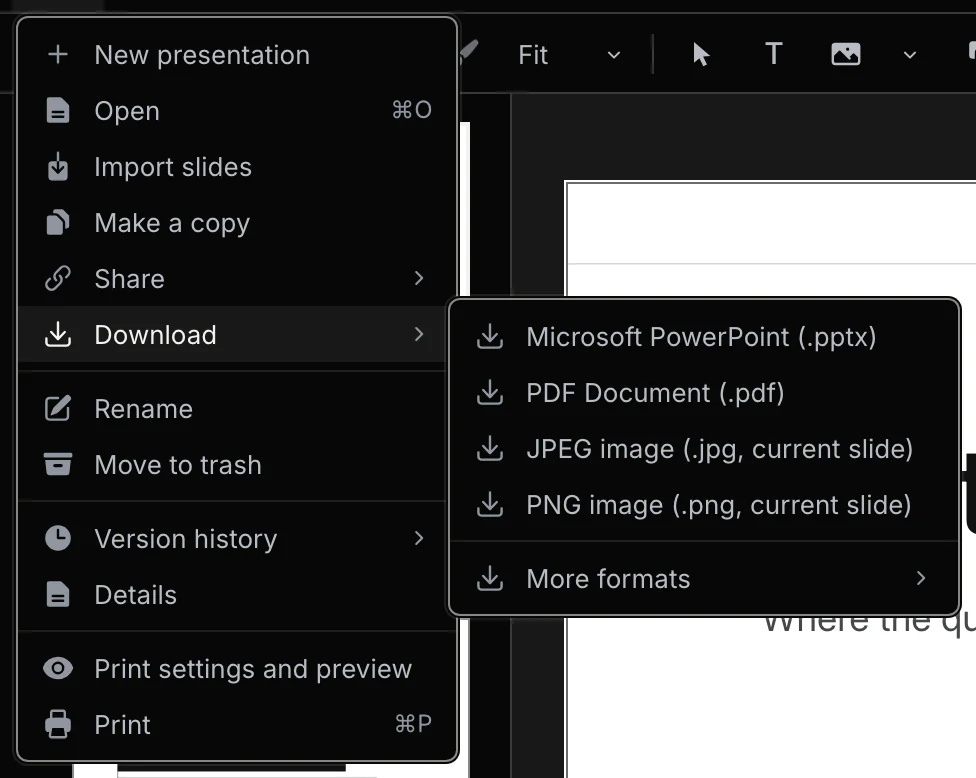Download as PDF Document (.pdf)
This screenshot has height=778, width=976.
pos(704,393)
